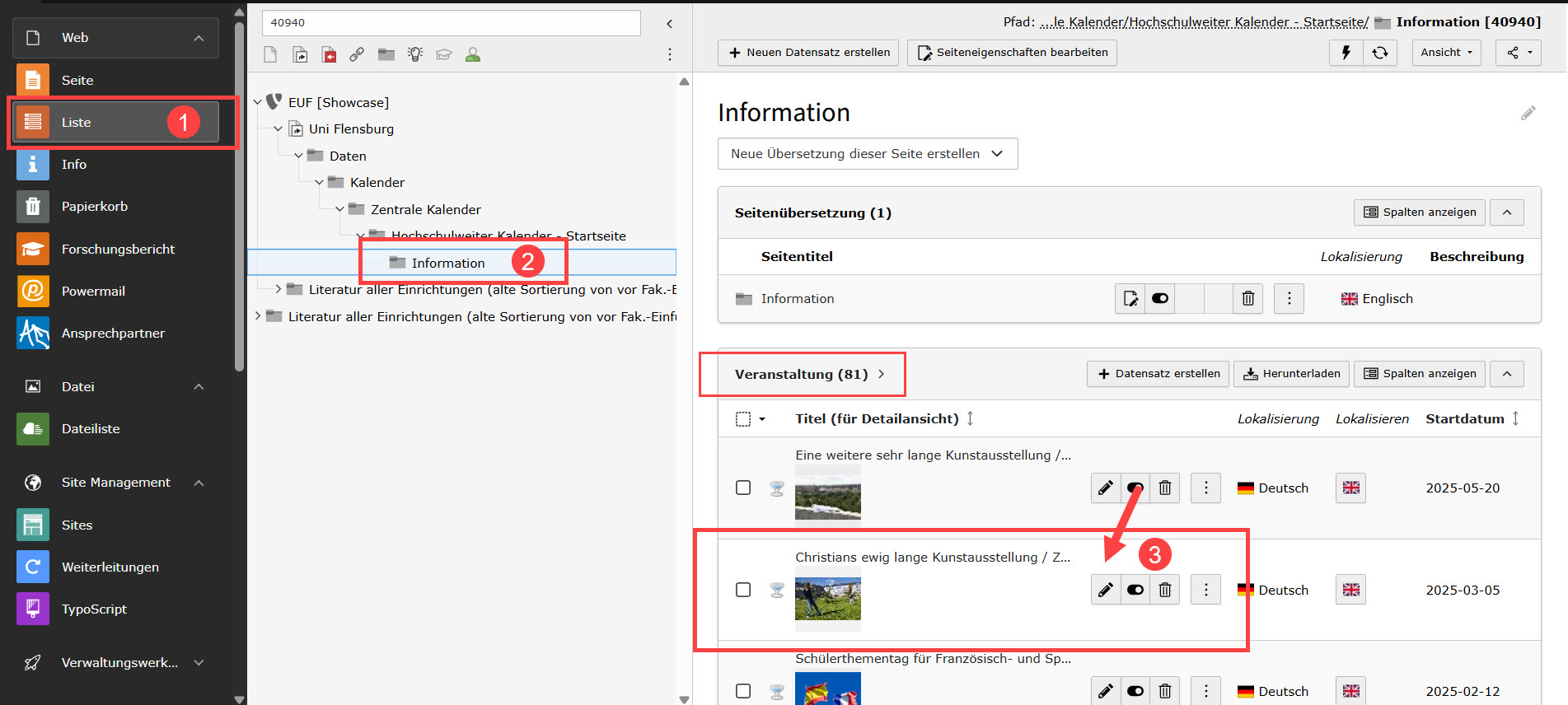This screenshot has width=1568, height=705.
Task: Edit page title with the pencil icon
Action: 1528,114
